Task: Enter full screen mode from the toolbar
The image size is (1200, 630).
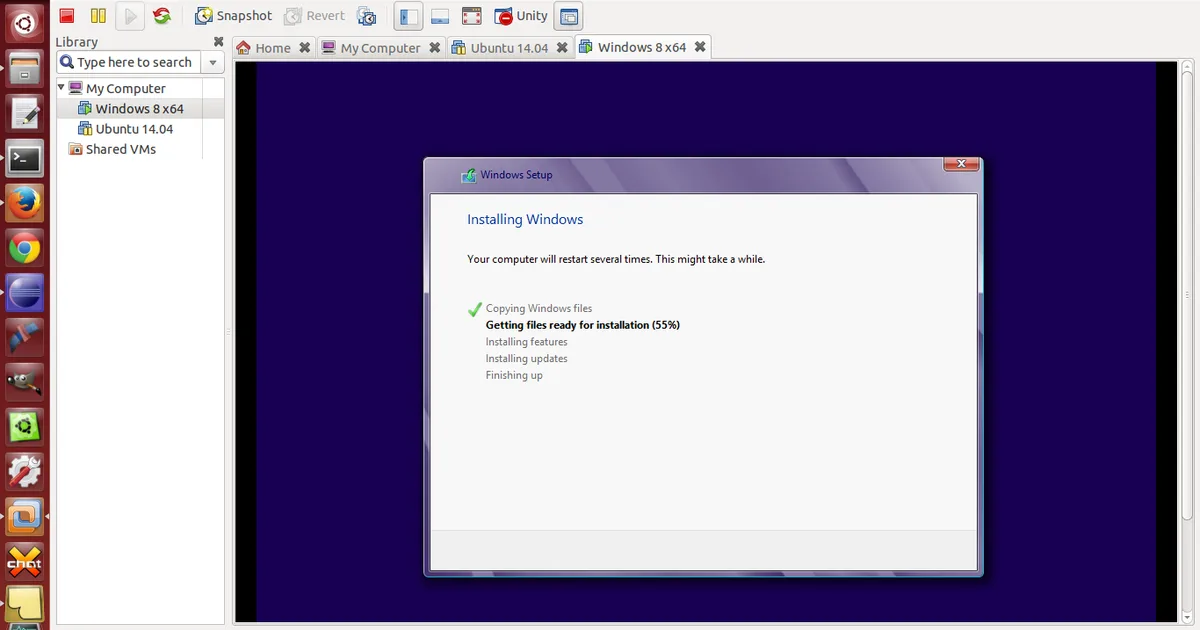Action: (472, 16)
